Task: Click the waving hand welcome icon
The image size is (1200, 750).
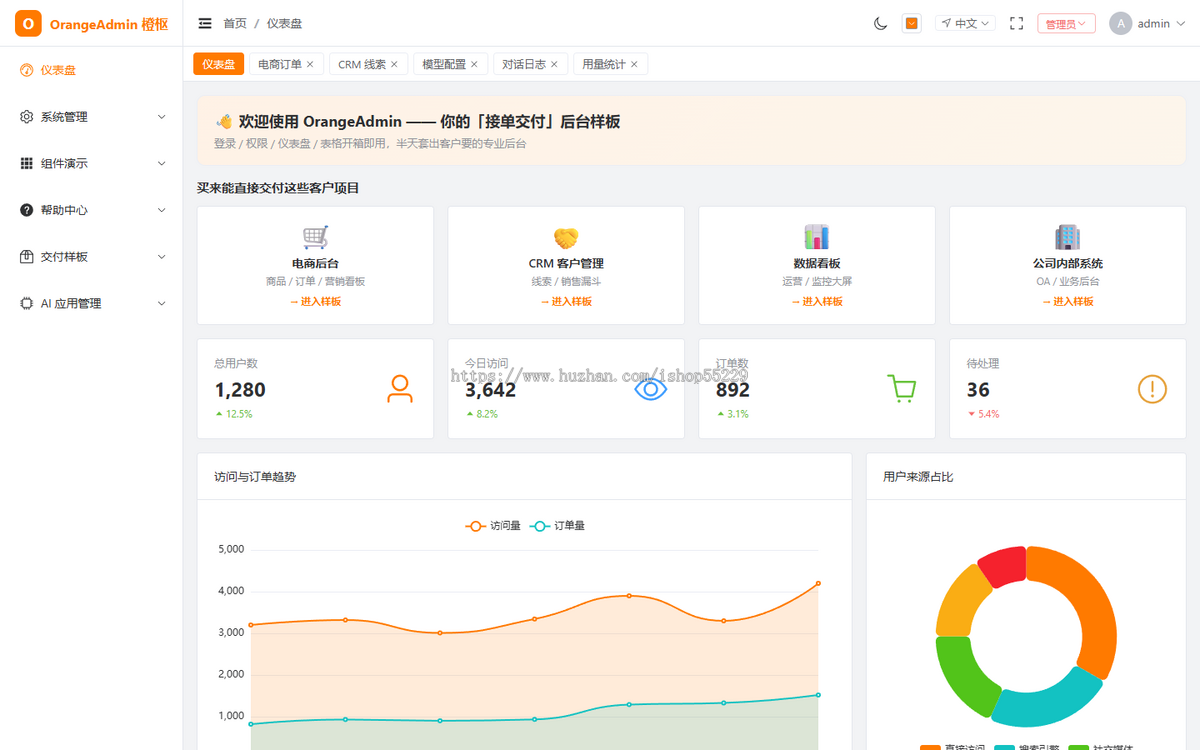Action: click(224, 121)
